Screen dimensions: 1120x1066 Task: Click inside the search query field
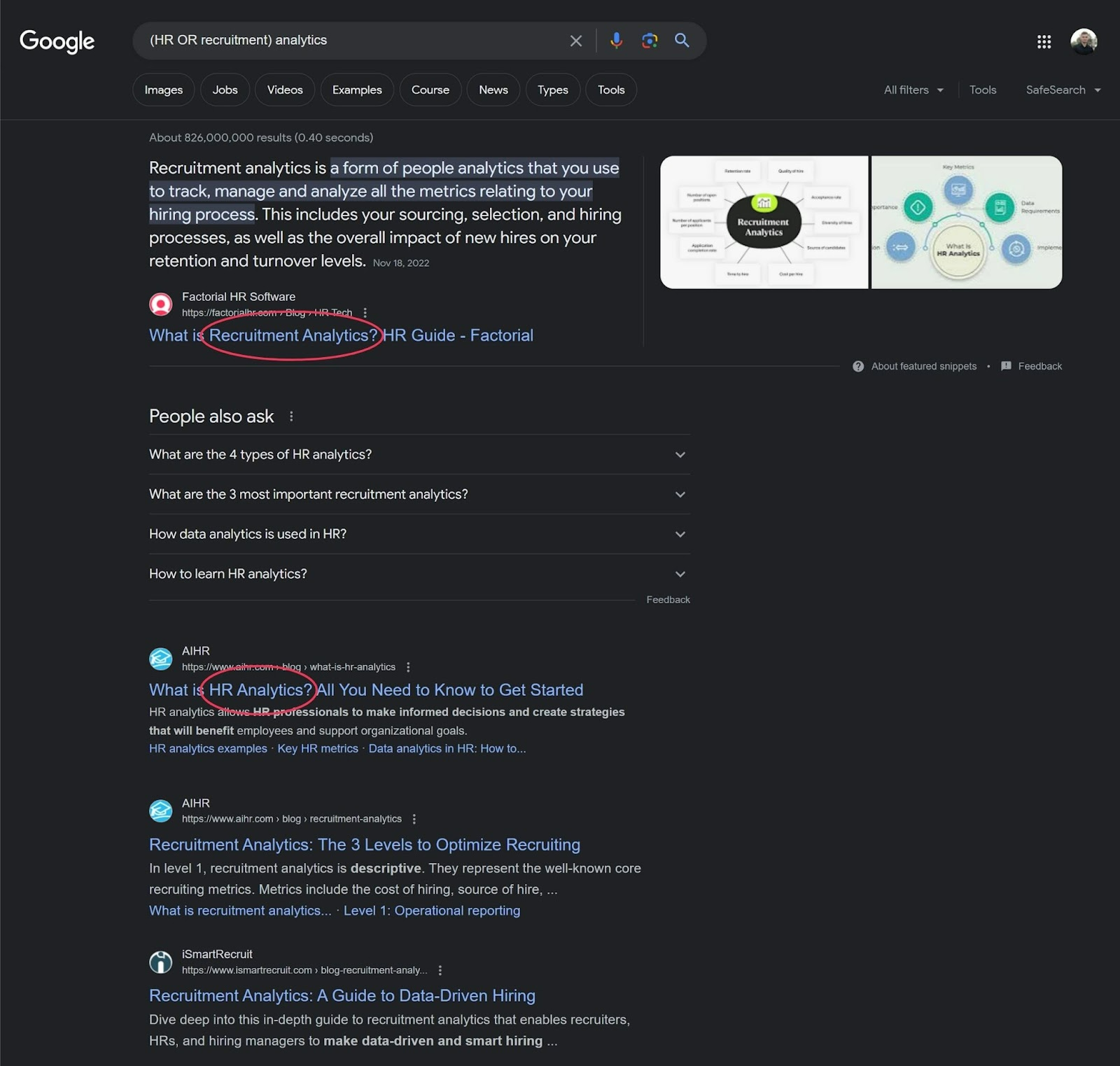click(350, 40)
